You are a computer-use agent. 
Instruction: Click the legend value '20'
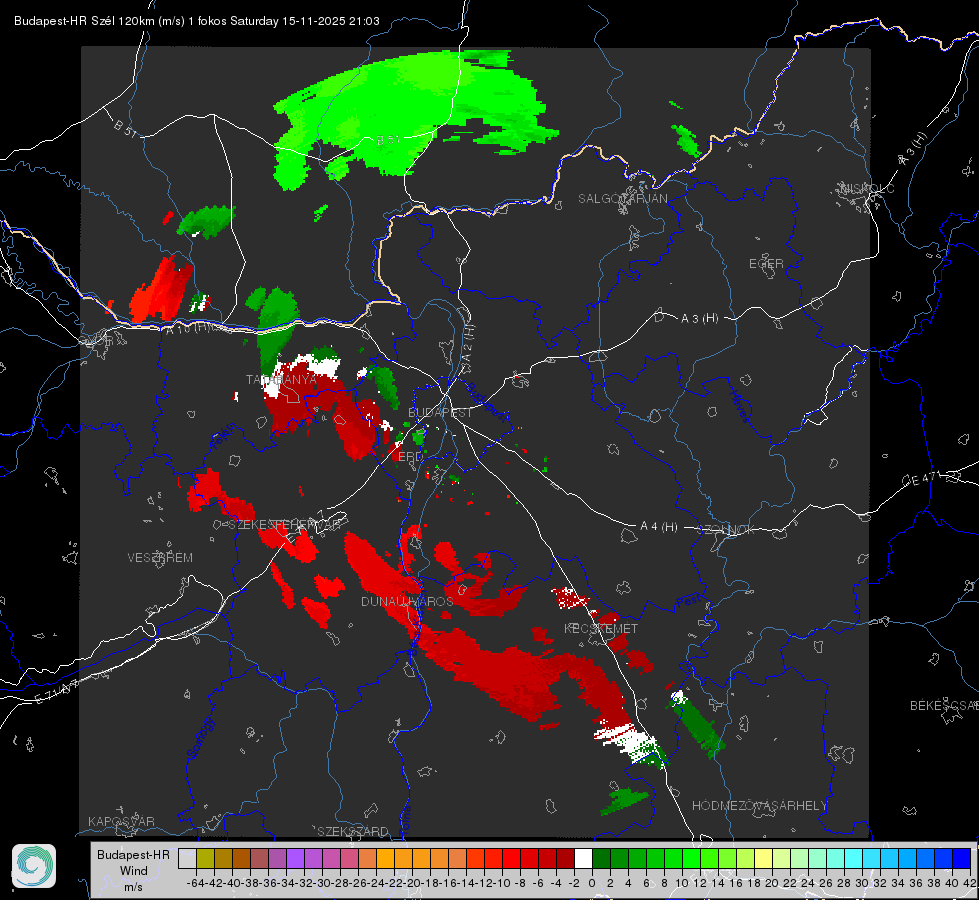[772, 883]
